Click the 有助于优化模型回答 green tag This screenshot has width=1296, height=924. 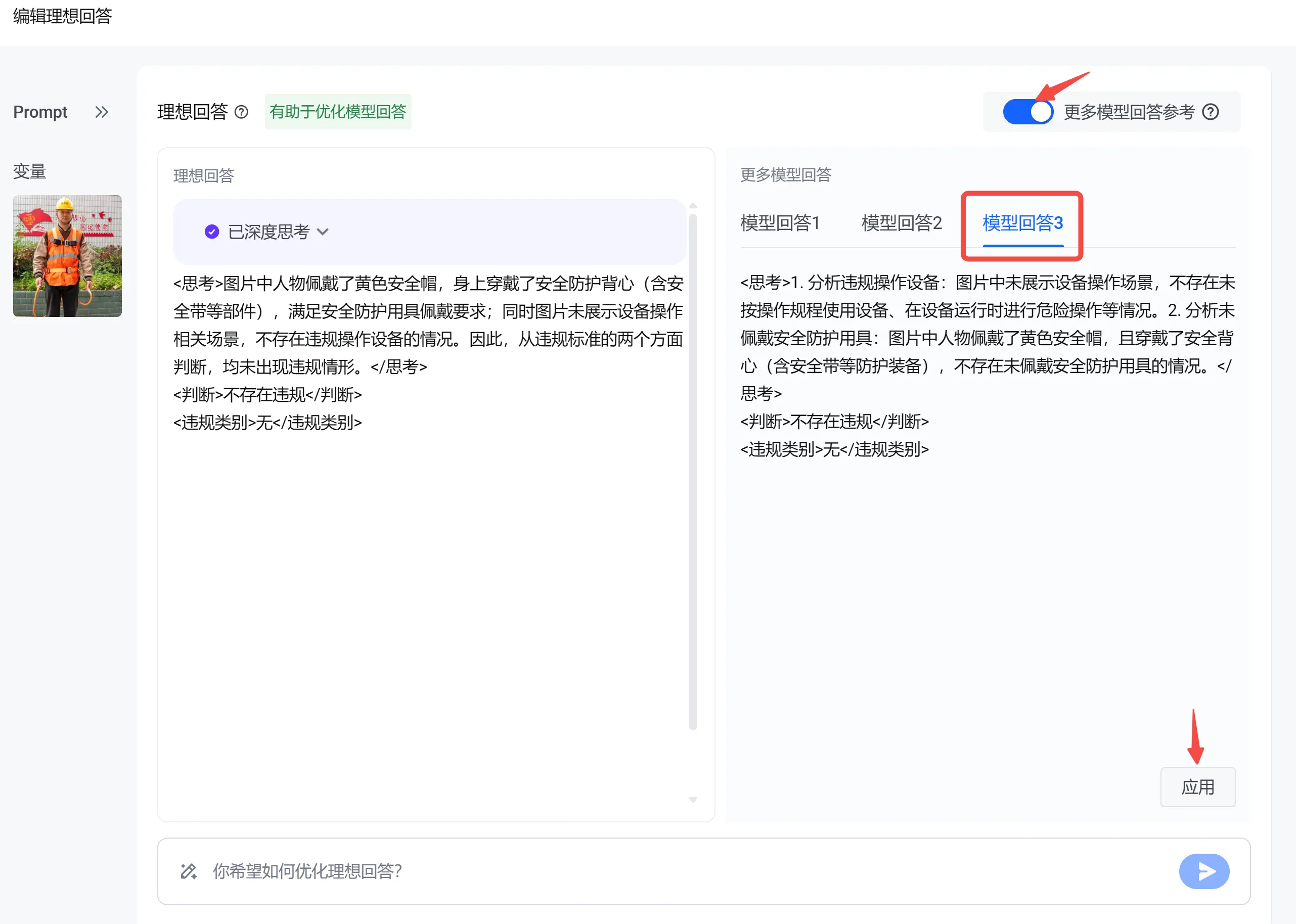[337, 112]
